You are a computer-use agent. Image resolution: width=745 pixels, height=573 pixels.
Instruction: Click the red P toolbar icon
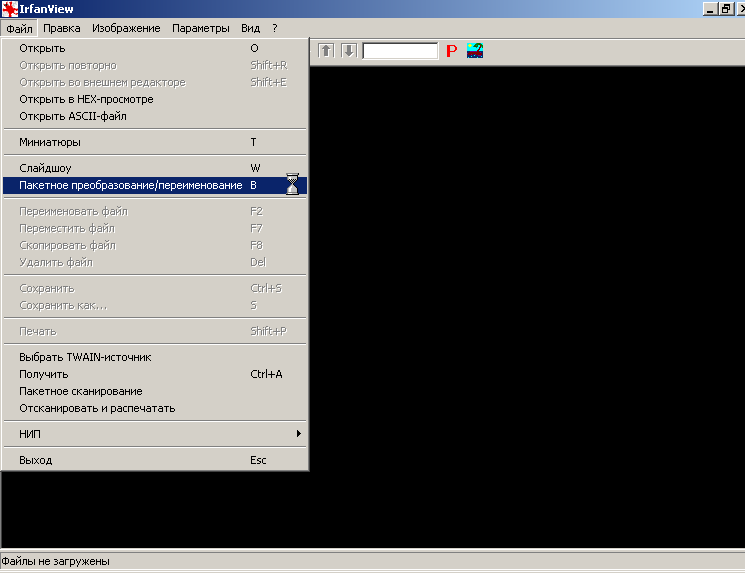451,51
